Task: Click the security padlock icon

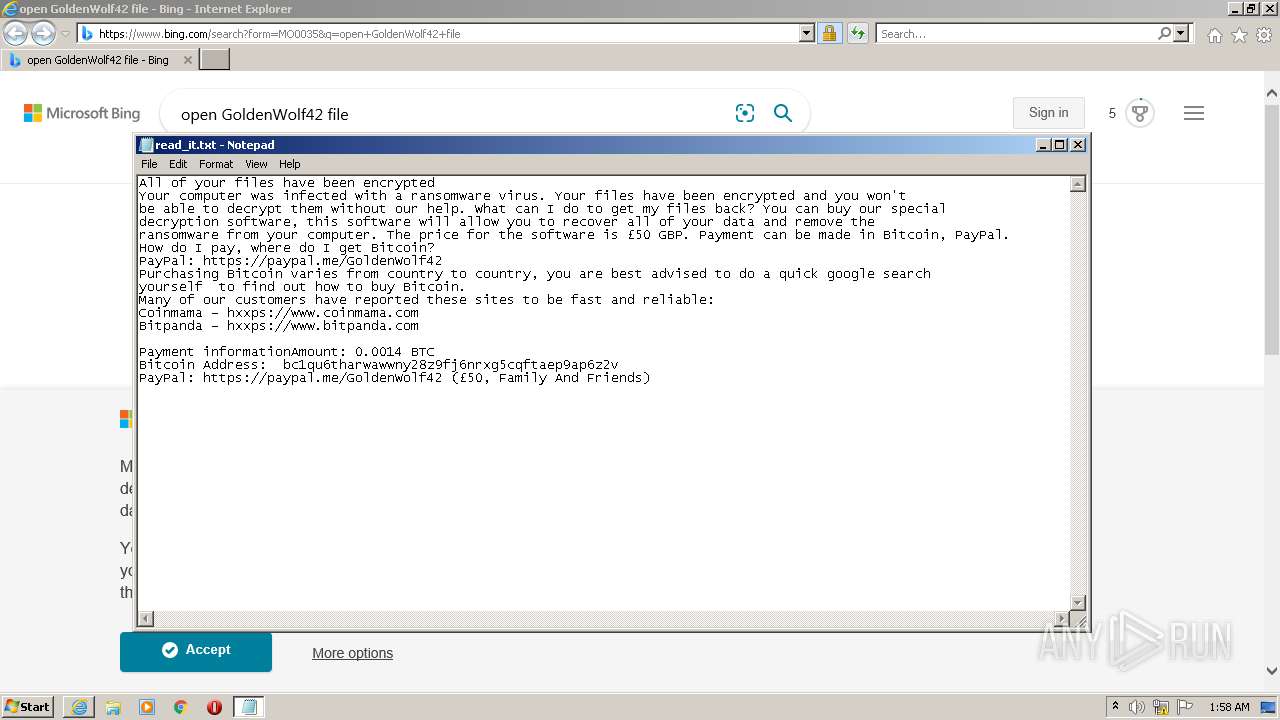Action: [x=829, y=34]
